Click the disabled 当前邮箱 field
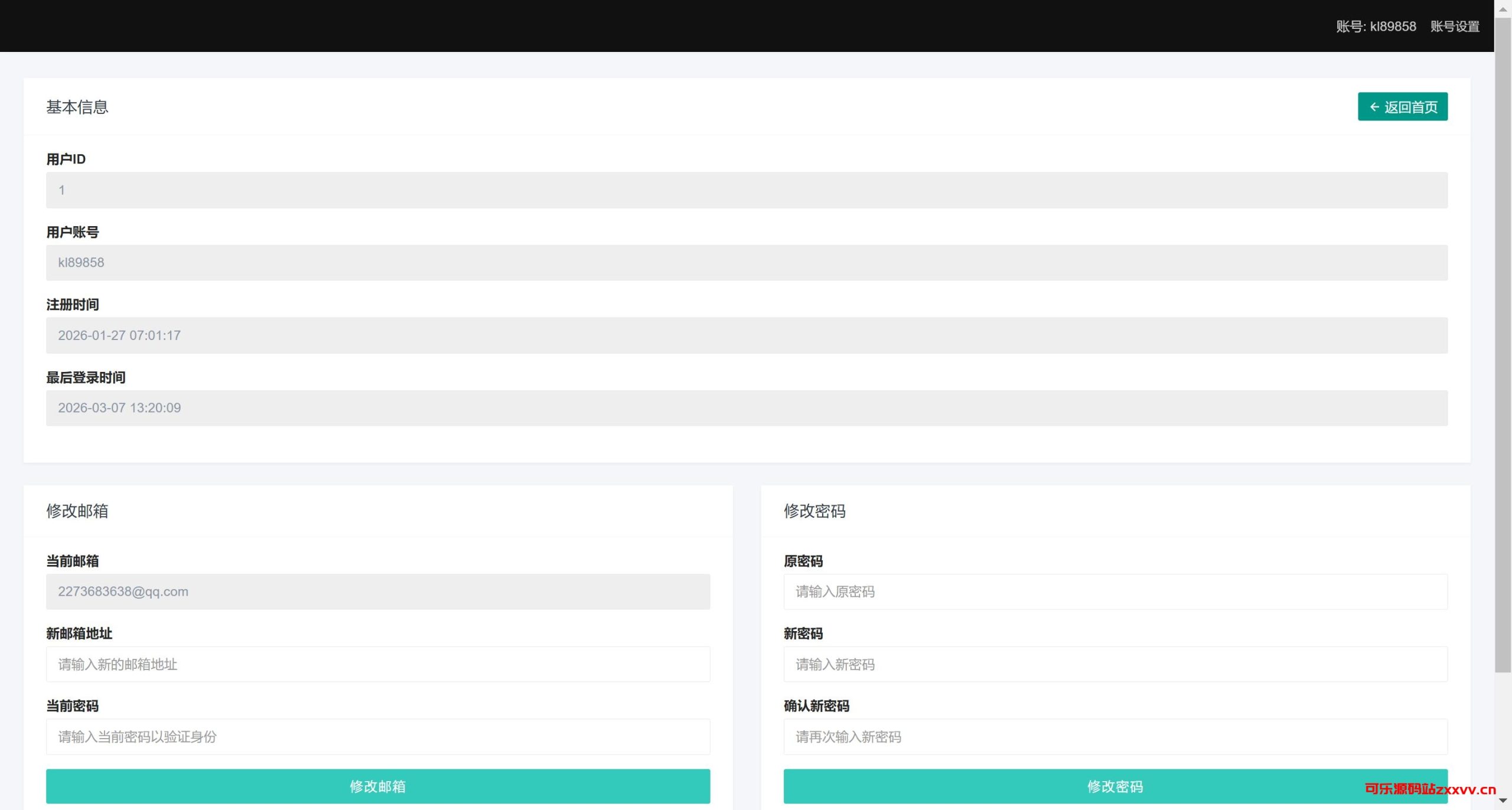1512x810 pixels. point(378,592)
